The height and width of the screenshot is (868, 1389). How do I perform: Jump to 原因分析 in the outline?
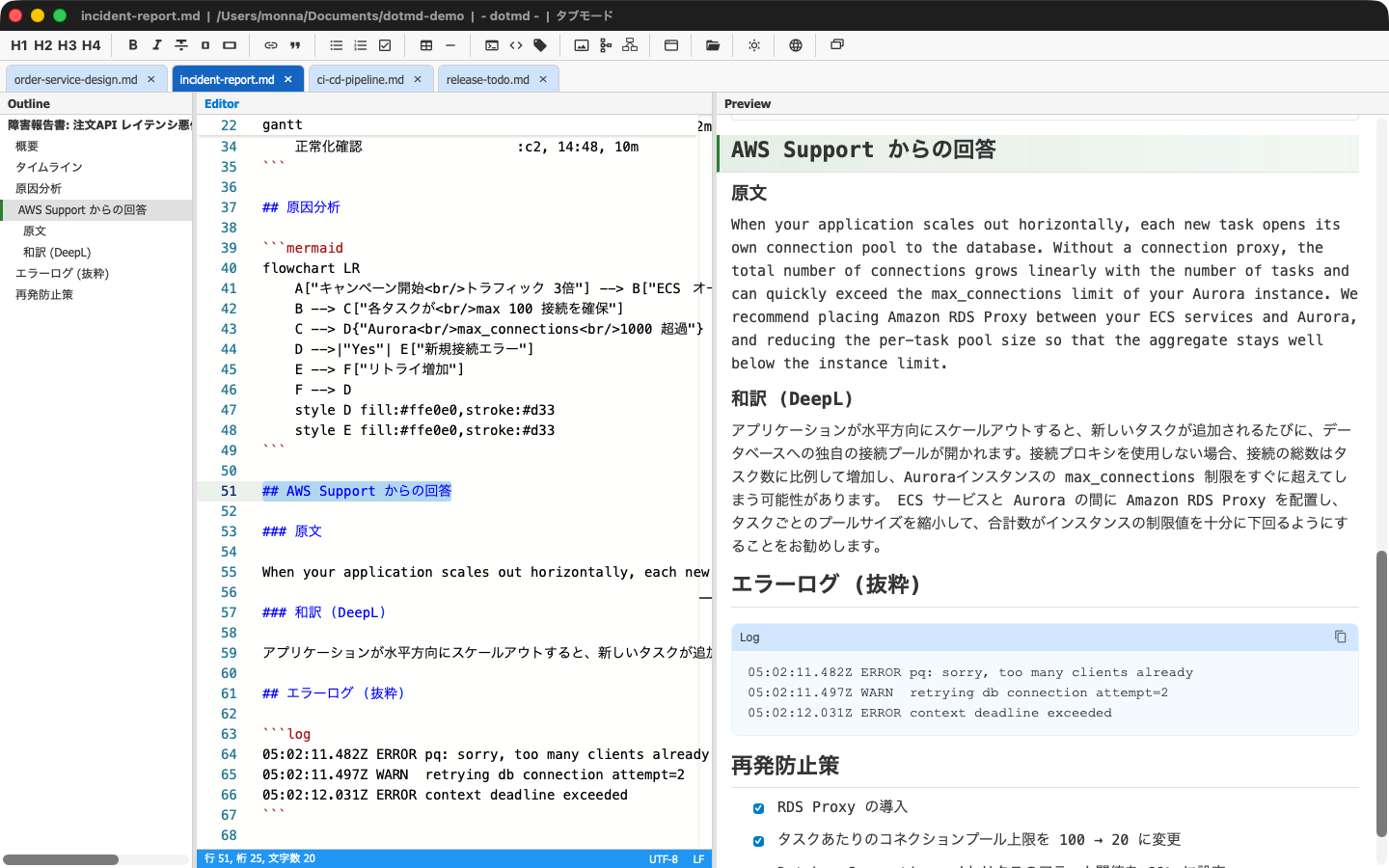39,189
